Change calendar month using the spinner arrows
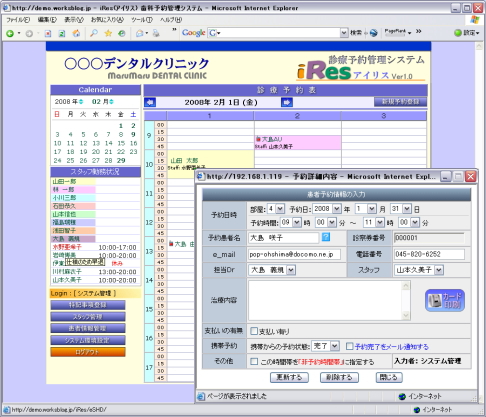 [x=111, y=102]
